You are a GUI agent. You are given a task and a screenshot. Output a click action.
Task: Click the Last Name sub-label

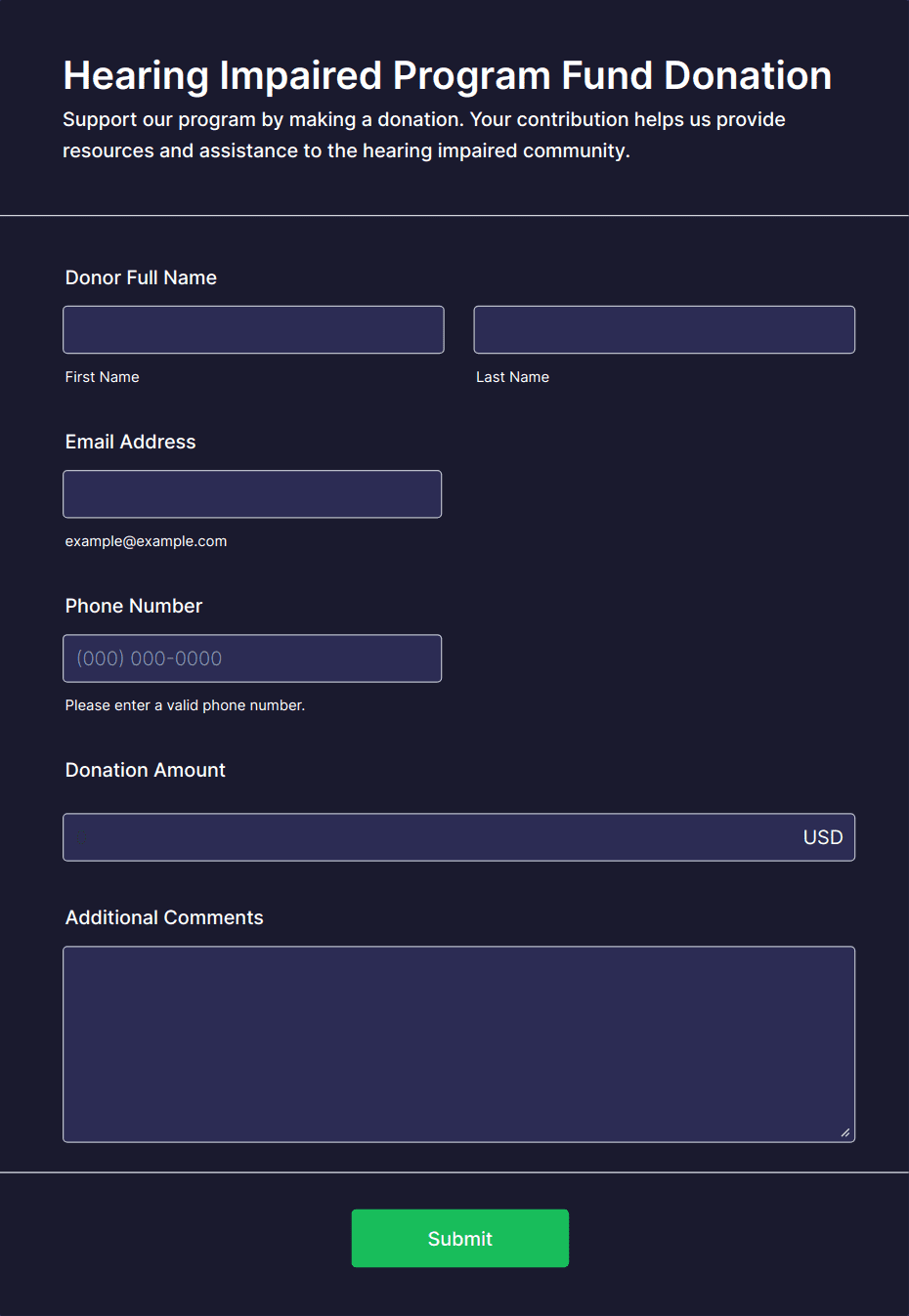[x=512, y=377]
